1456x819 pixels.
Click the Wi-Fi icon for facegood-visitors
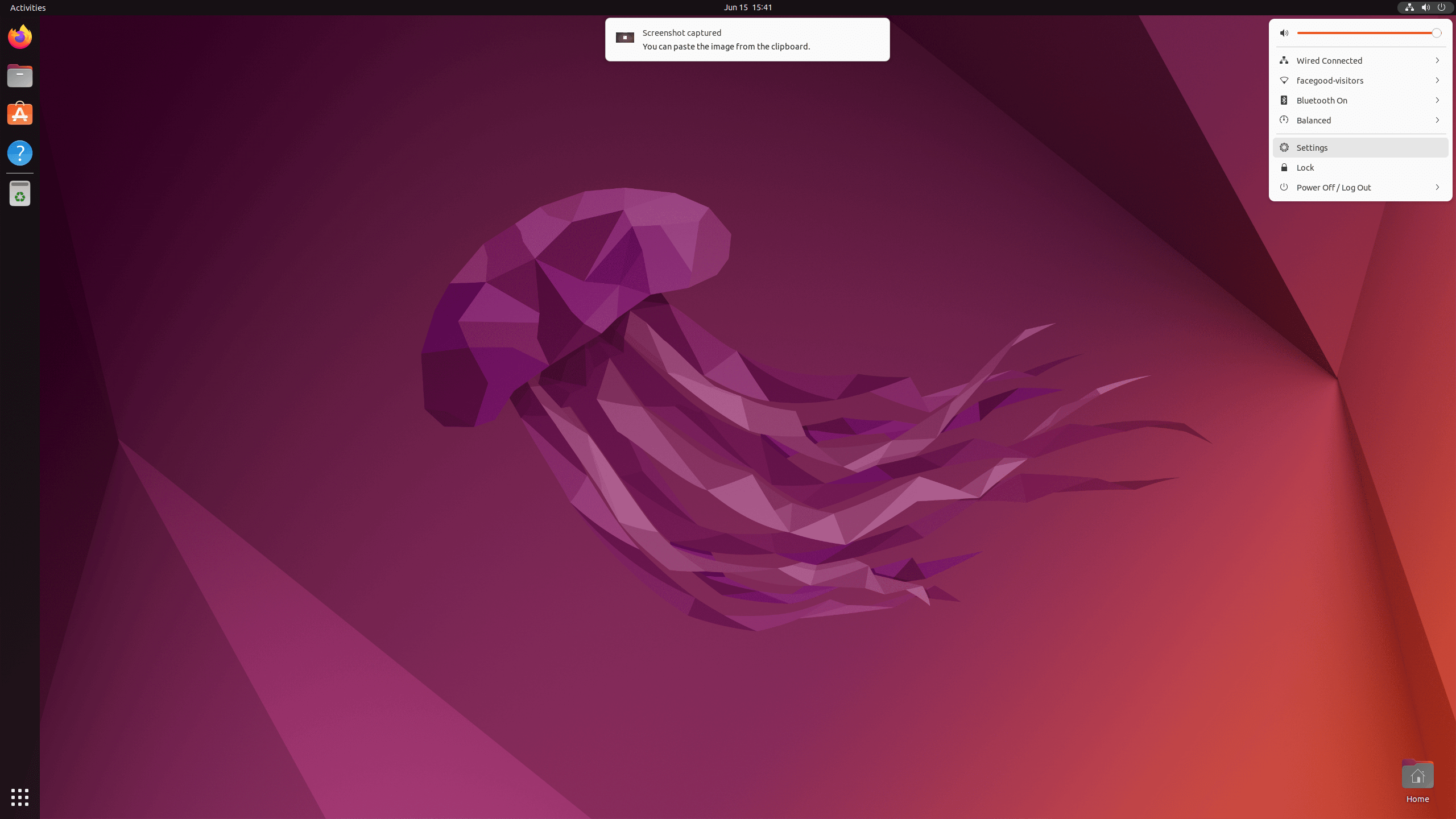pos(1284,80)
